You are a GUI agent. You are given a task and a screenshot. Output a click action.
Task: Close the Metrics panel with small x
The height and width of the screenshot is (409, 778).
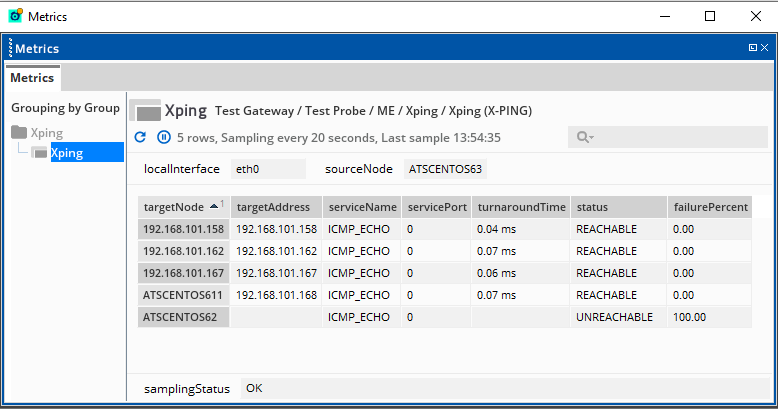(x=765, y=48)
